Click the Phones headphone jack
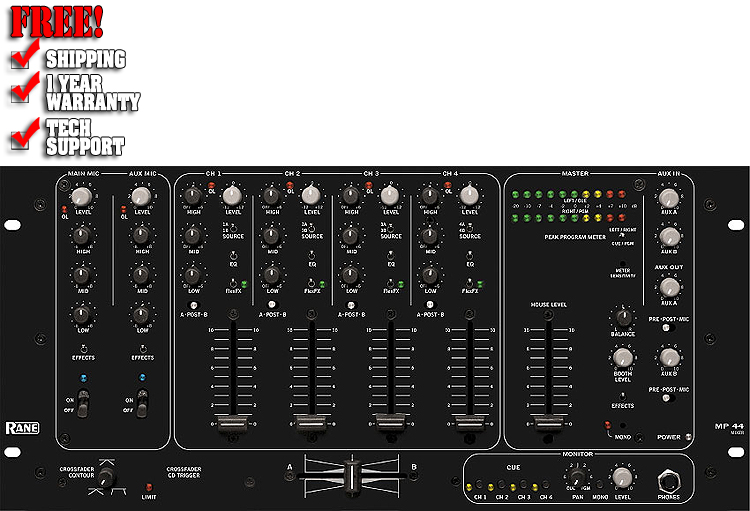The width and height of the screenshot is (750, 511). pyautogui.click(x=668, y=481)
